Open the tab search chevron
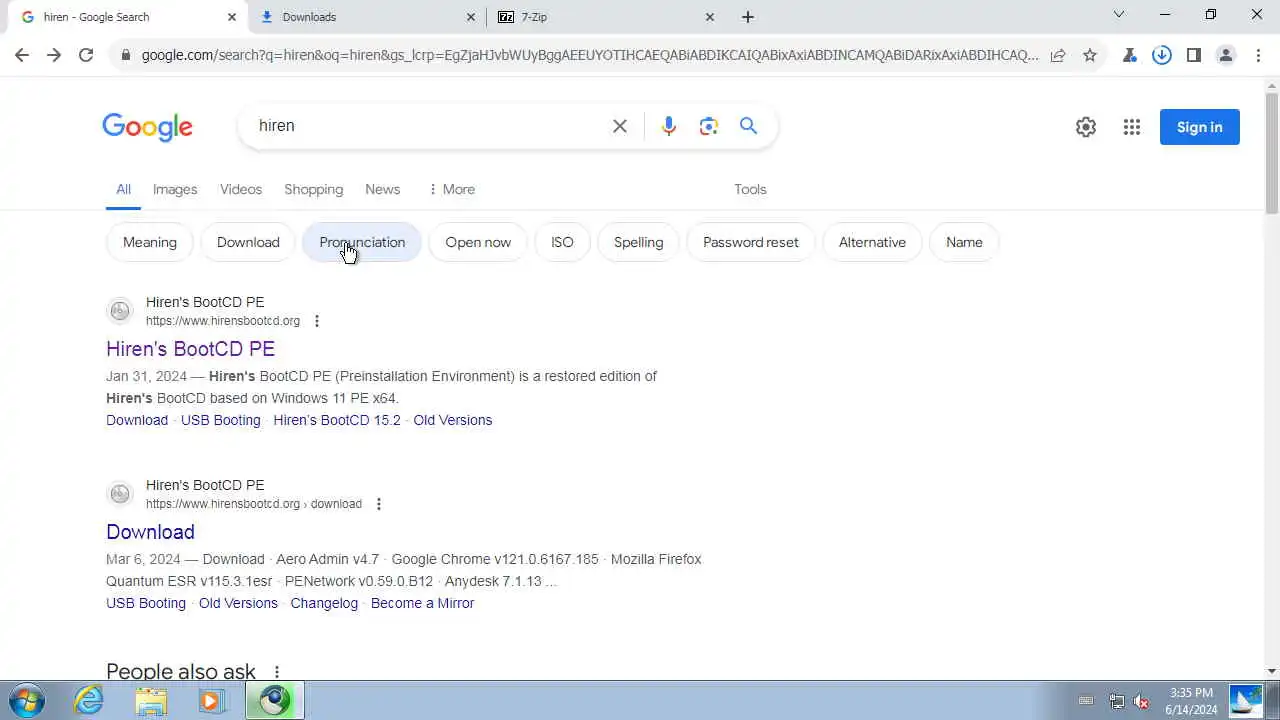The image size is (1280, 720). coord(1119,15)
